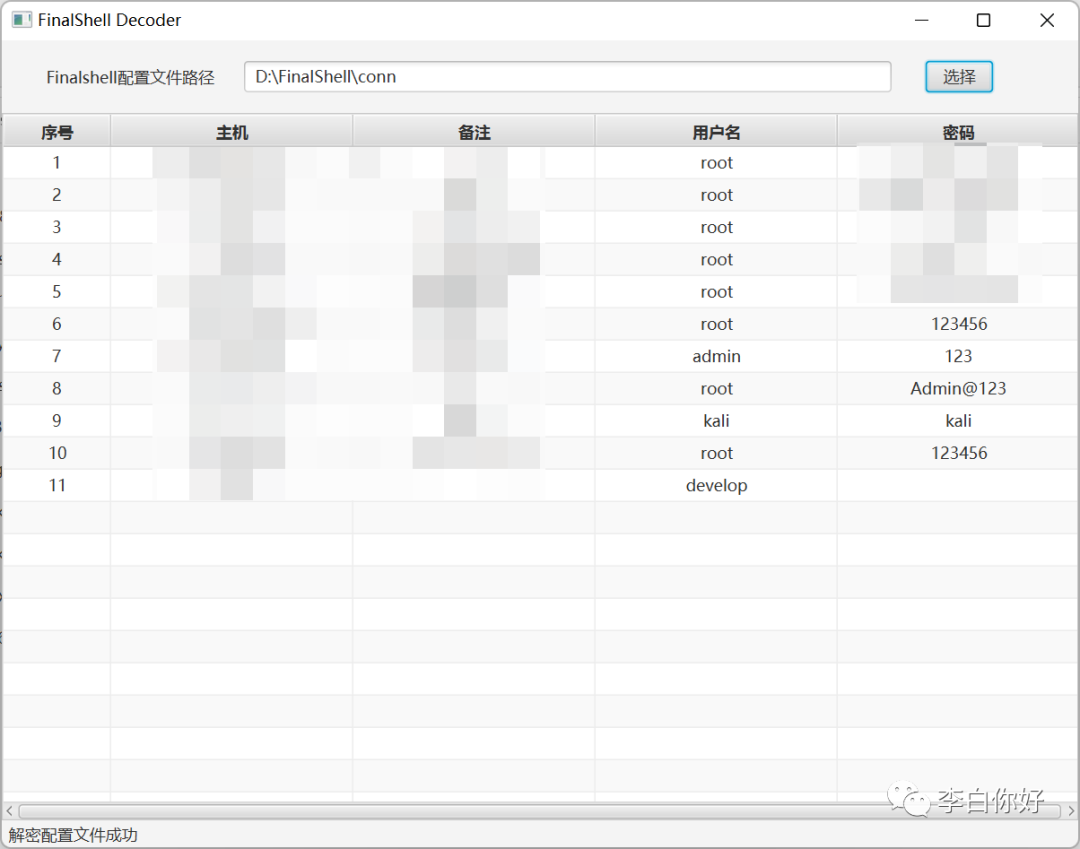Select row number 3 index cell
Viewport: 1080px width, 849px height.
[56, 227]
